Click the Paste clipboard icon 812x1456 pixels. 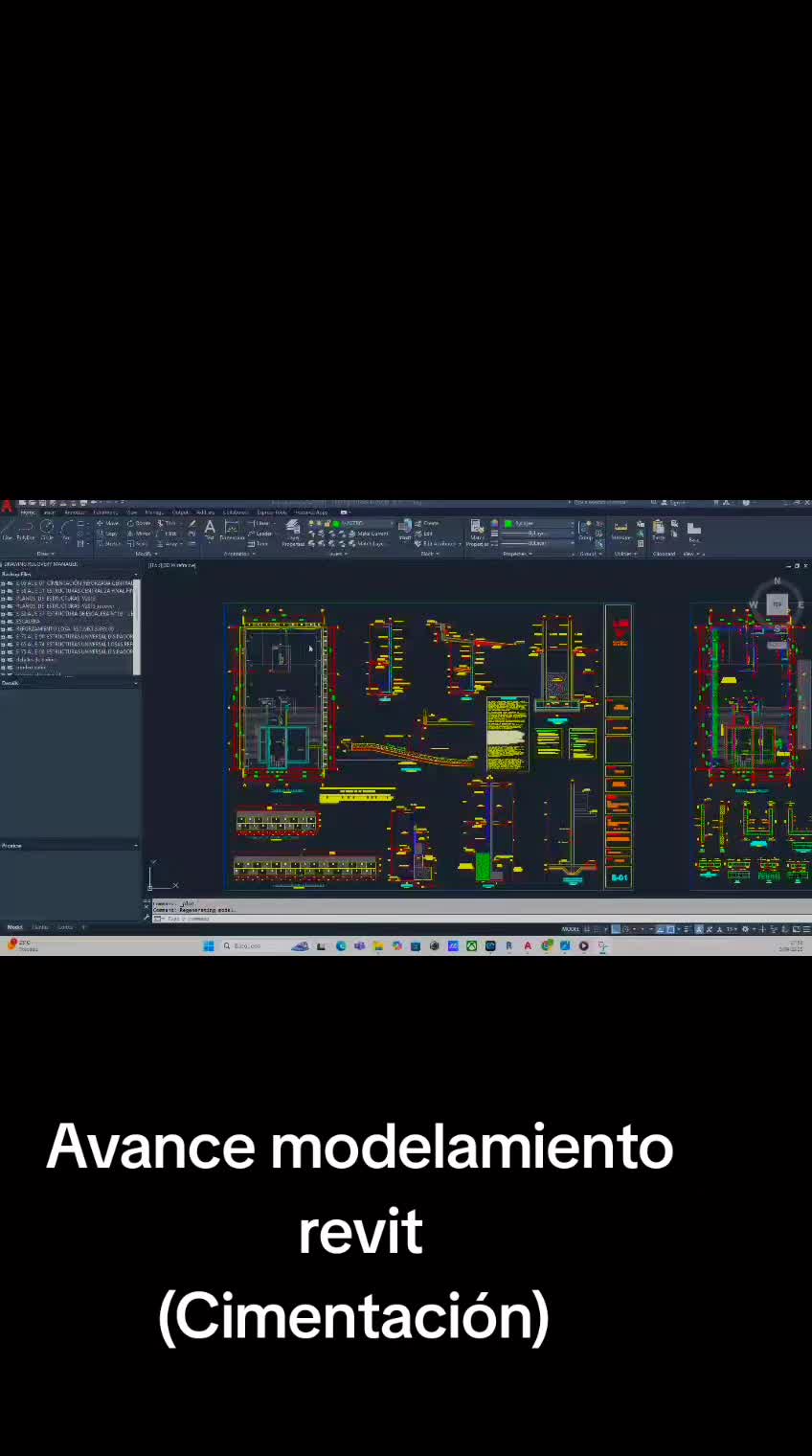659,530
